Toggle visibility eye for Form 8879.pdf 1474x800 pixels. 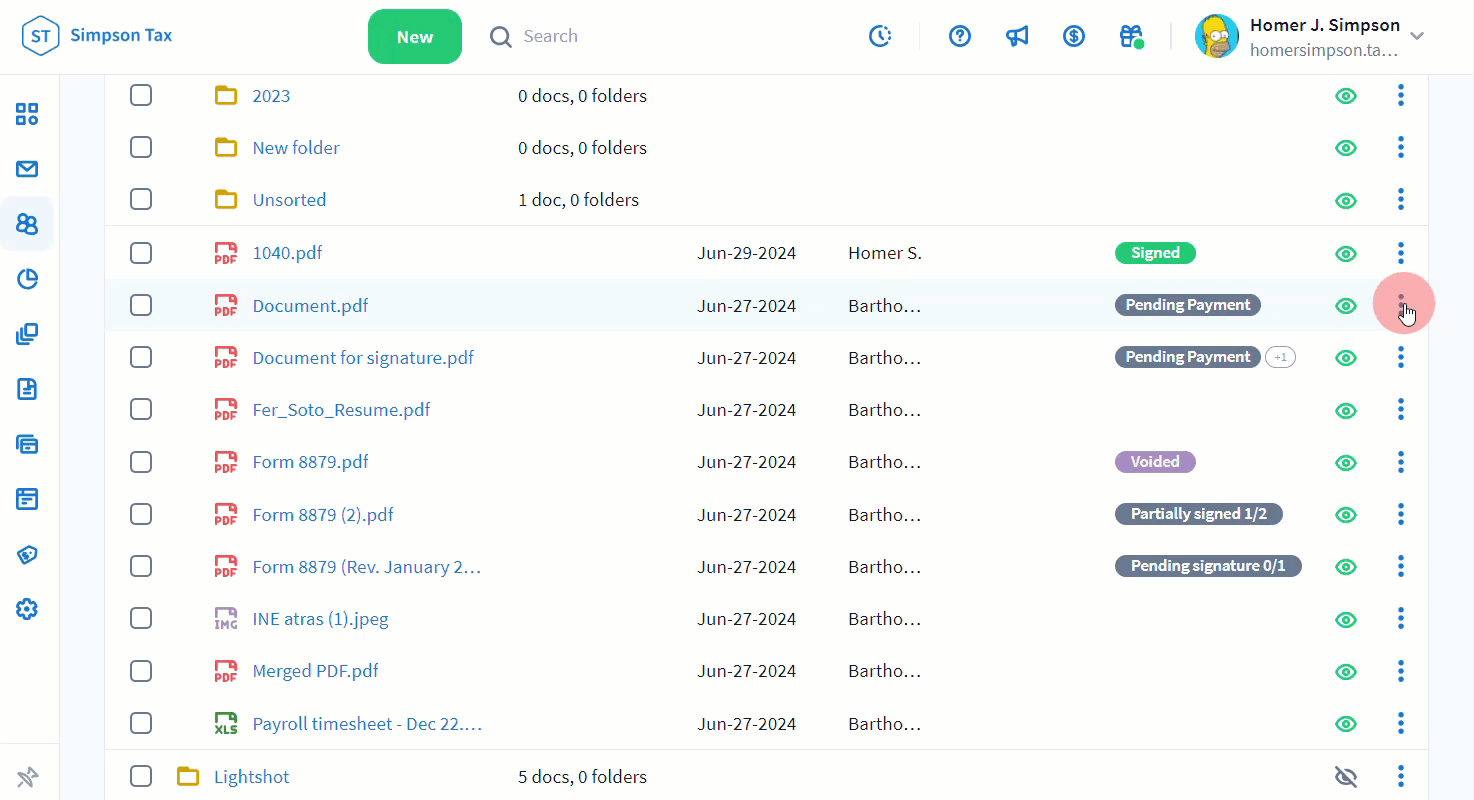click(1346, 463)
